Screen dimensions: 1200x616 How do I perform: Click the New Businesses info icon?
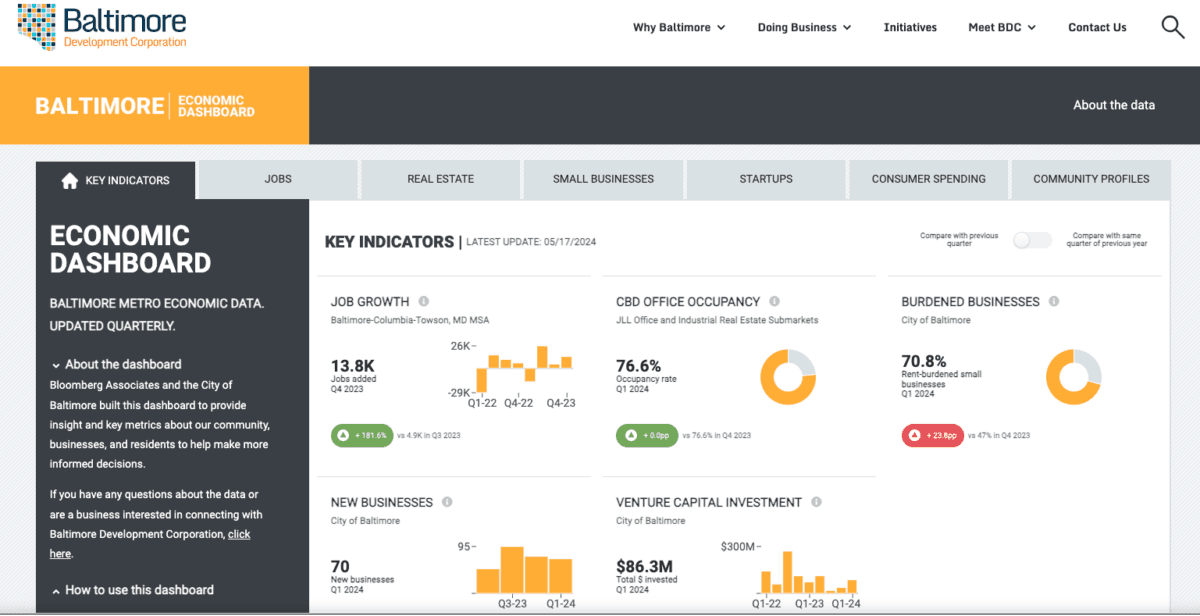pyautogui.click(x=450, y=501)
